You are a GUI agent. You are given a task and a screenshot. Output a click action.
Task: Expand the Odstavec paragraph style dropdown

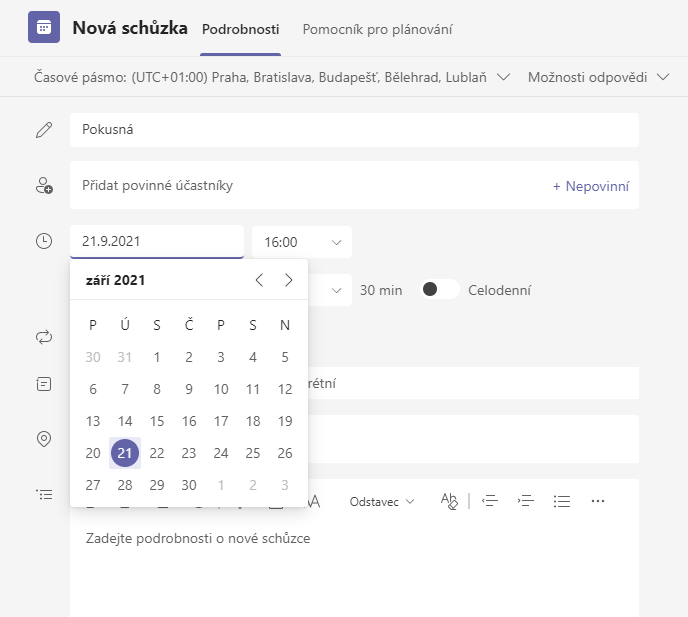[x=382, y=501]
